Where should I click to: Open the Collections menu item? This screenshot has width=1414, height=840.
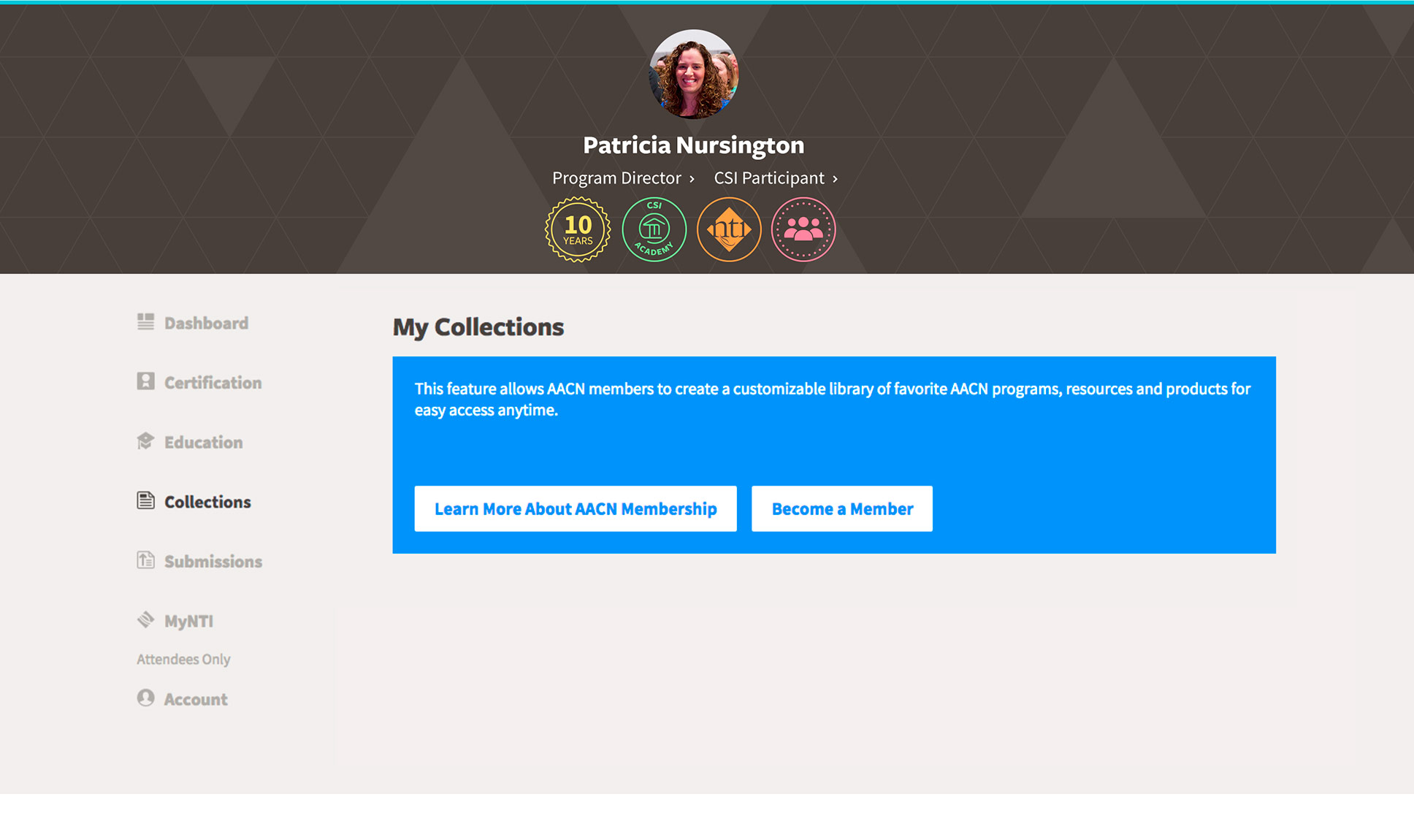tap(207, 502)
